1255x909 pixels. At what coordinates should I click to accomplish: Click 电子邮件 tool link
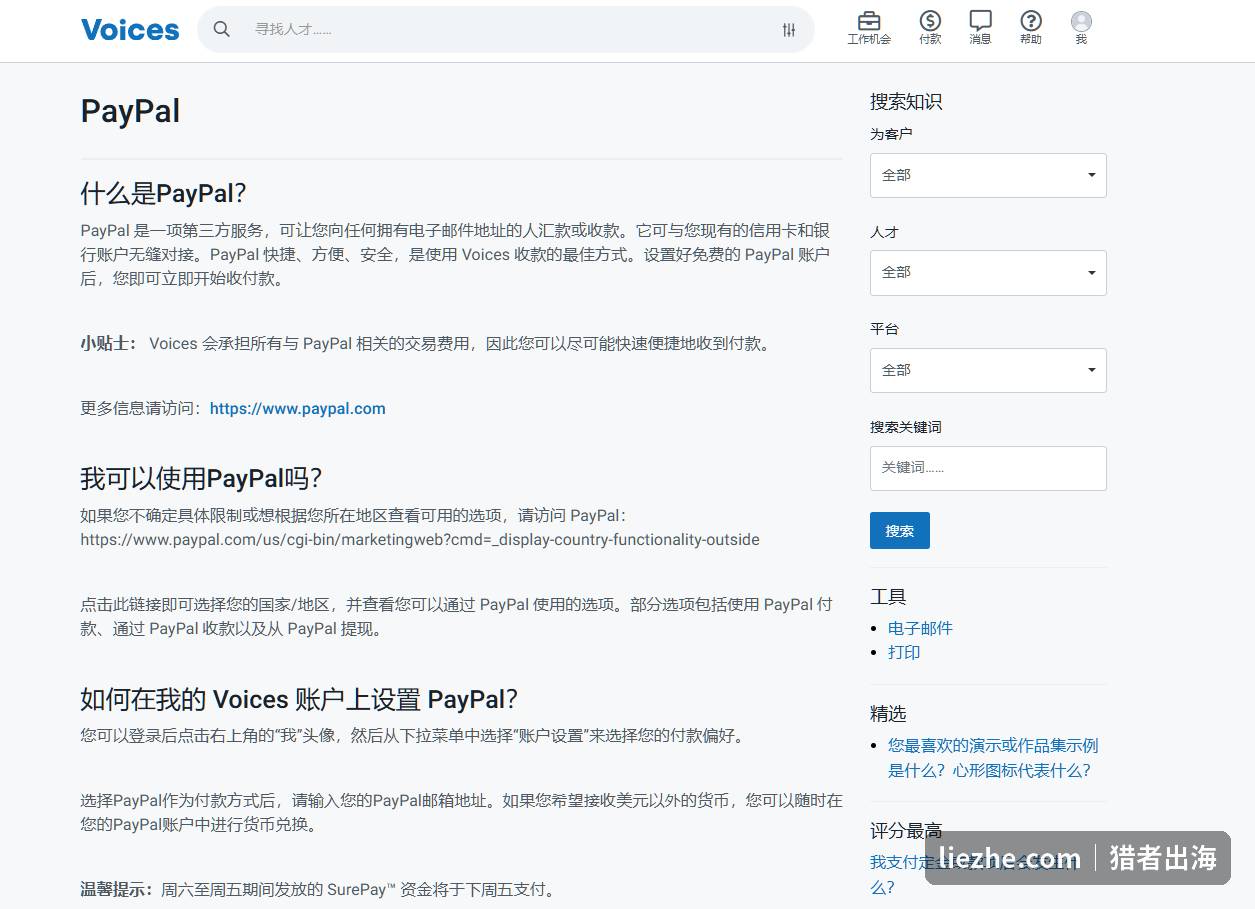coord(920,628)
